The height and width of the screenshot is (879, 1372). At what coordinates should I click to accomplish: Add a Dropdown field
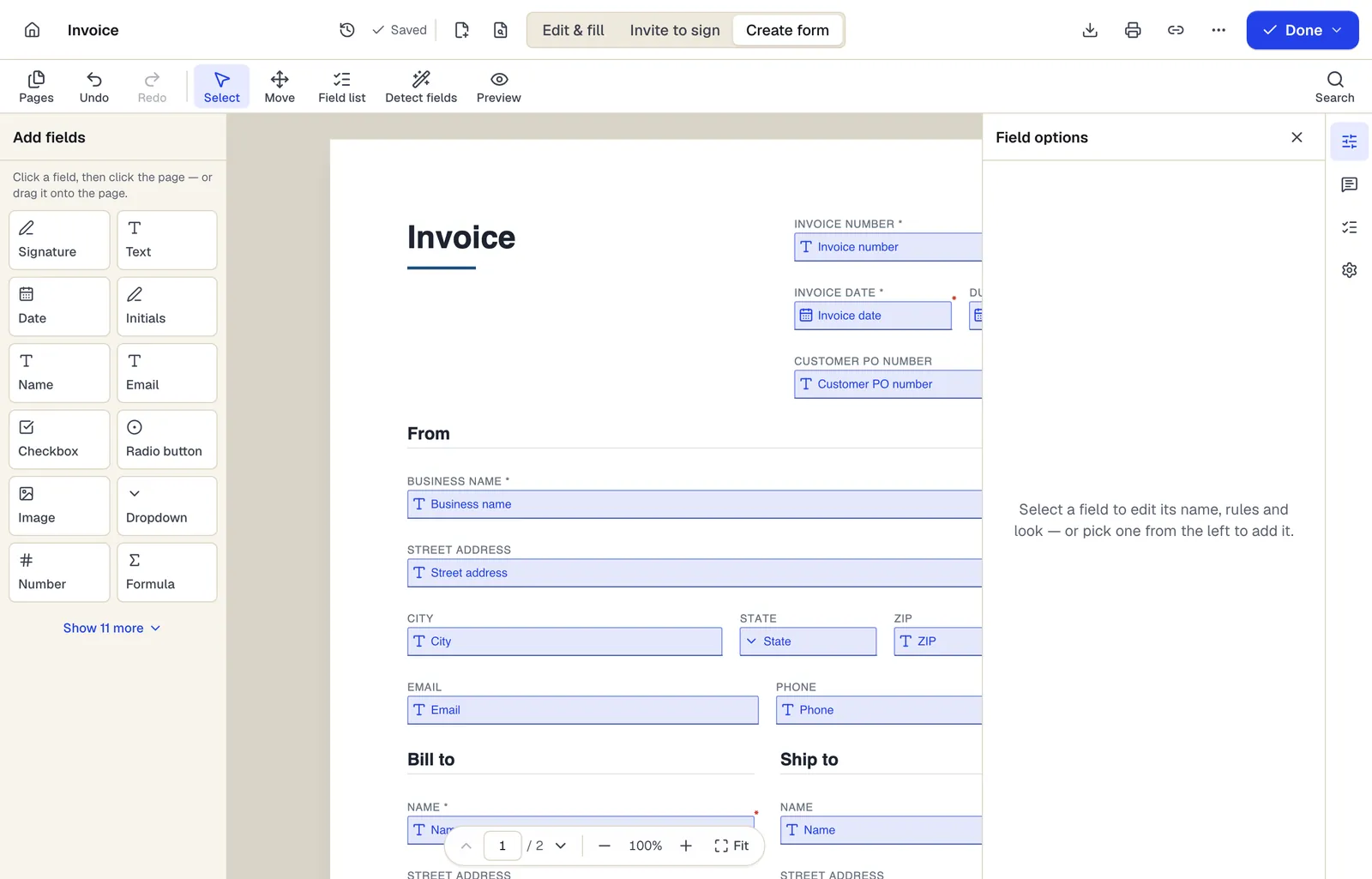[167, 506]
